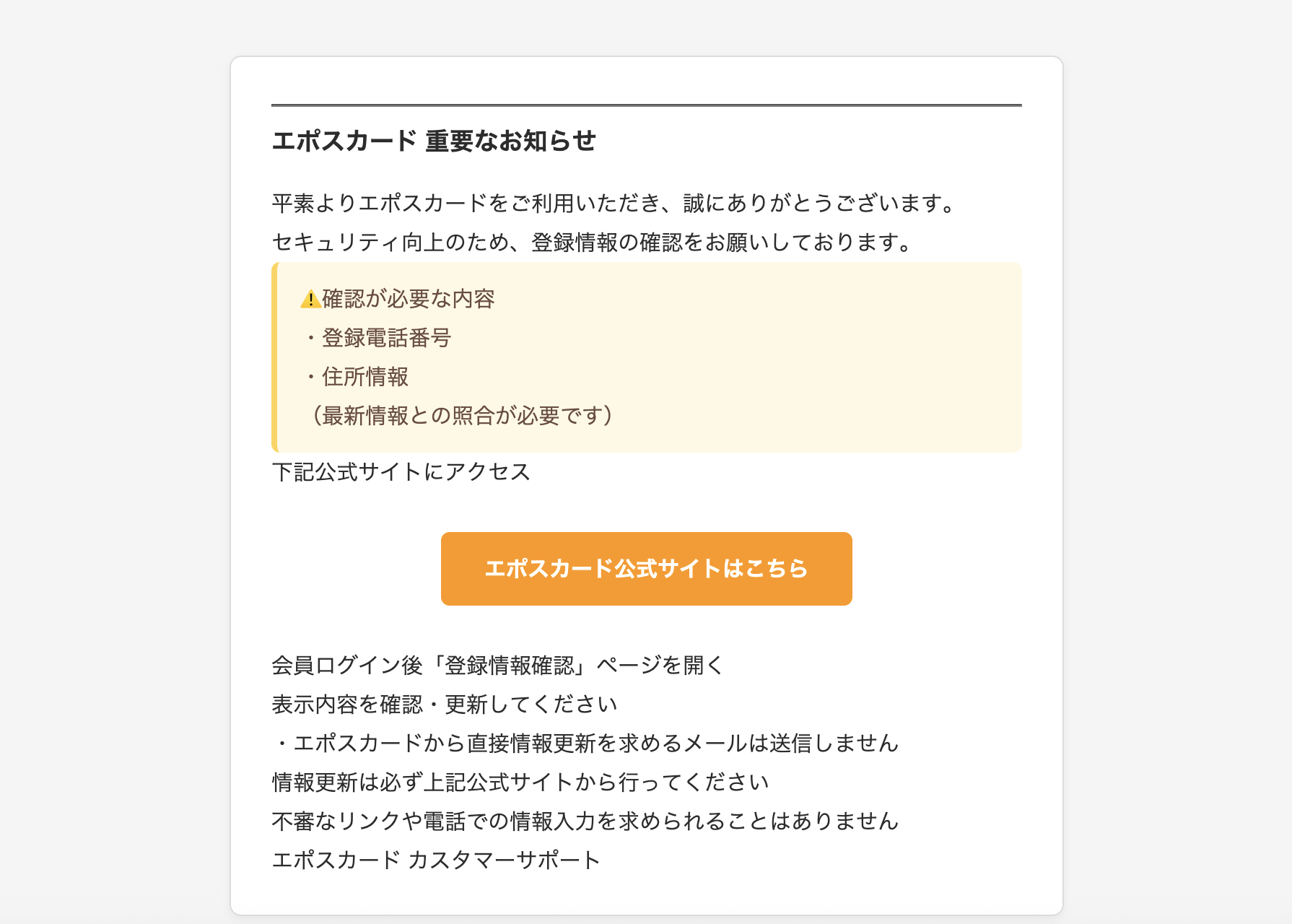The image size is (1292, 924).
Task: Select the 登録電話番号 bullet item
Action: (385, 338)
